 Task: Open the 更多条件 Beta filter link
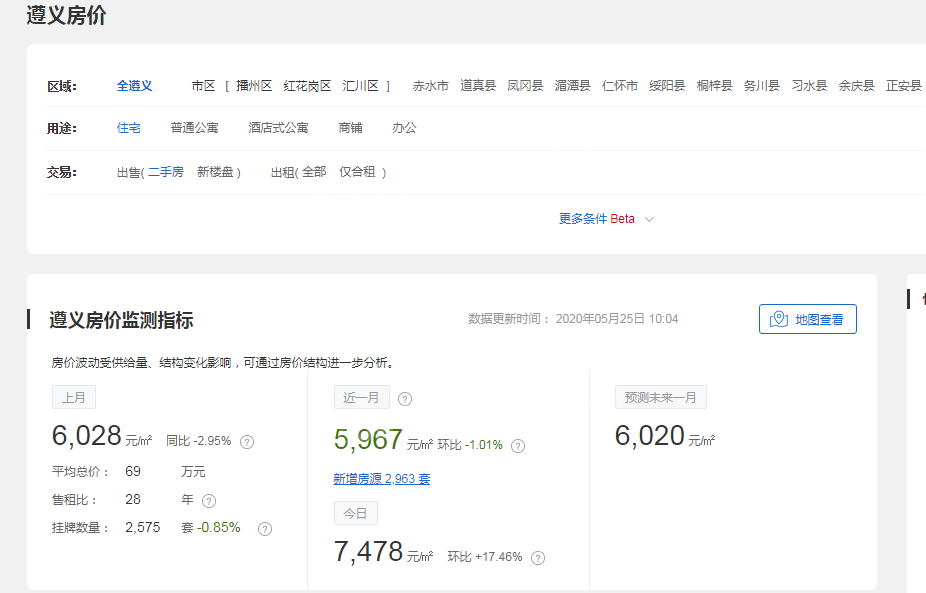[596, 219]
